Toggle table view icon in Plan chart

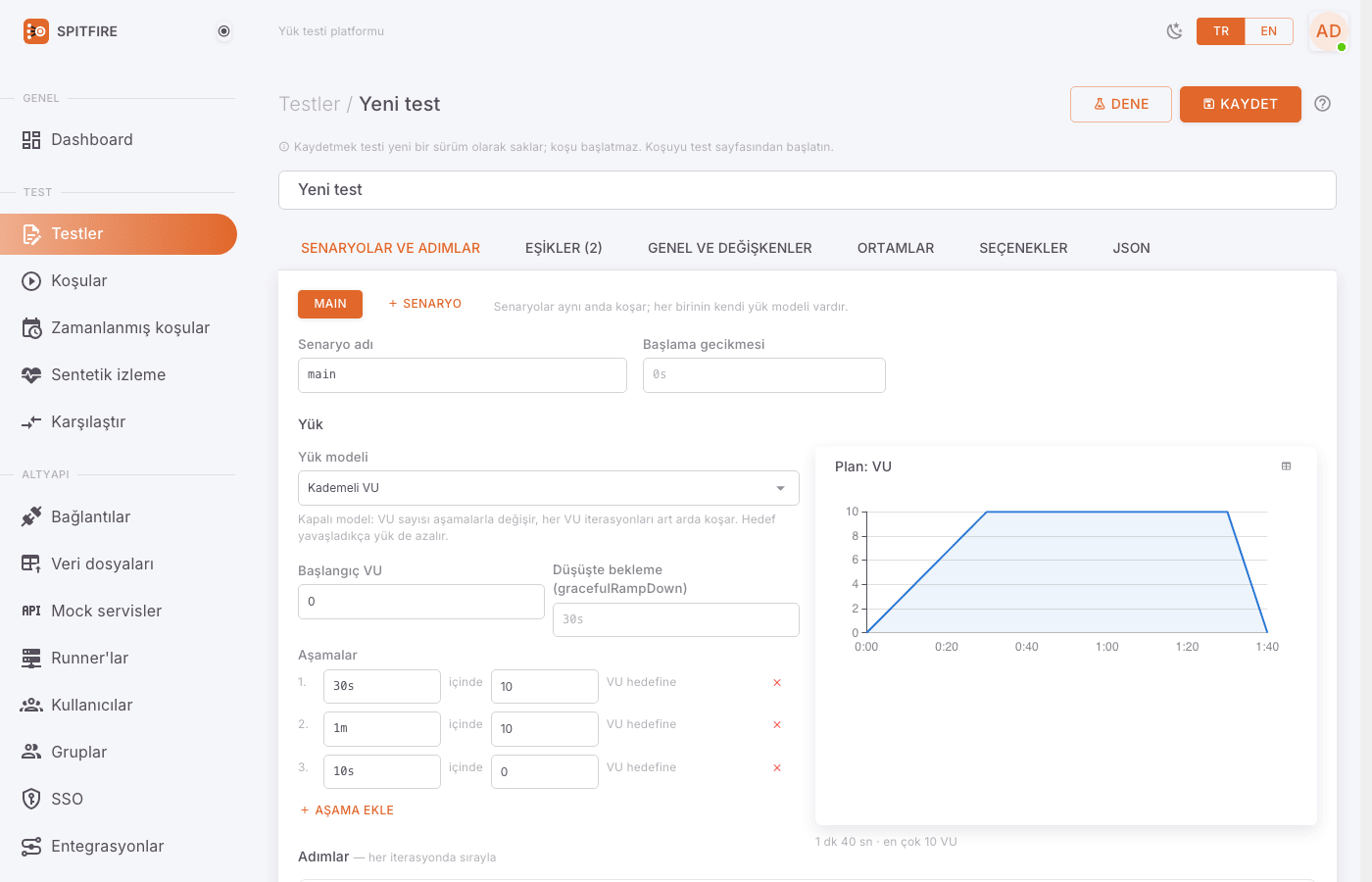(x=1287, y=466)
